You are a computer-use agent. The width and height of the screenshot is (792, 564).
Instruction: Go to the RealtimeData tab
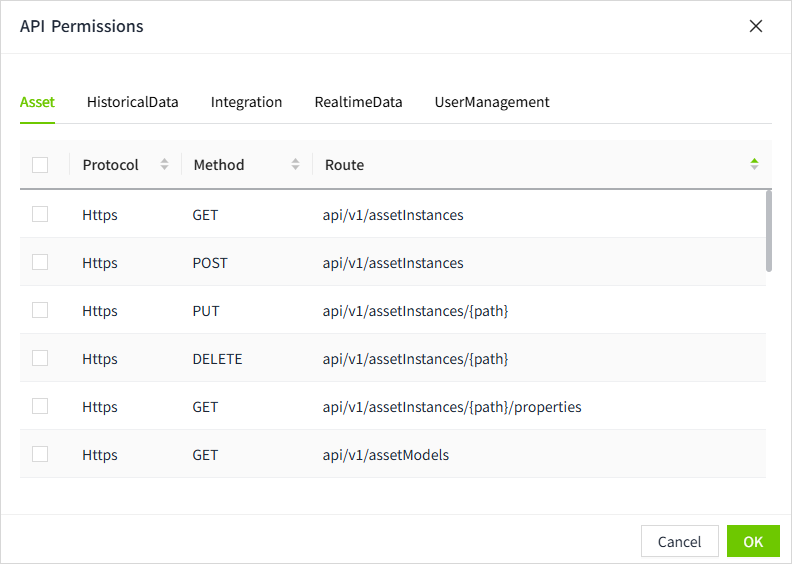point(358,102)
